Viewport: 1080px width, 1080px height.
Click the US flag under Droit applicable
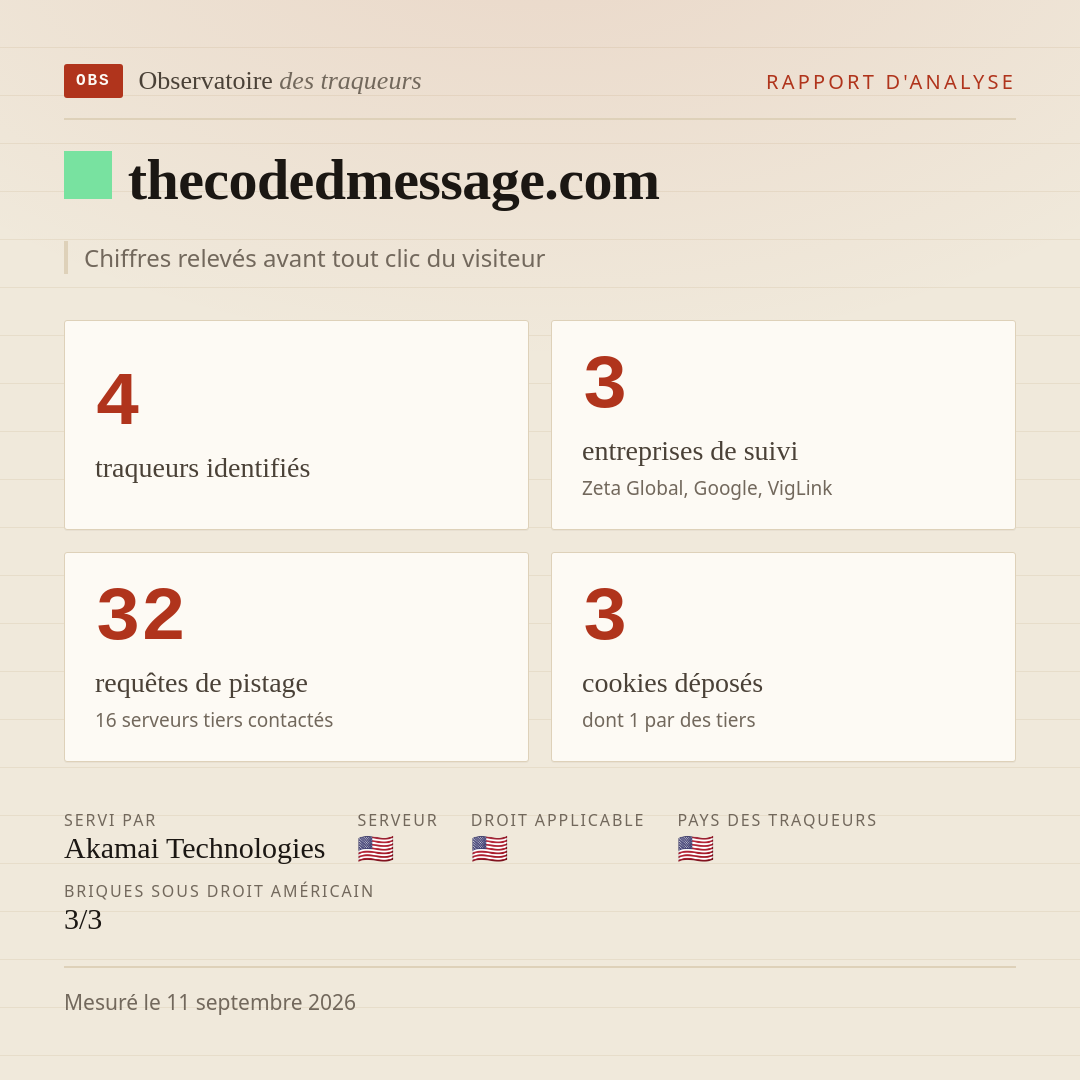(x=489, y=849)
